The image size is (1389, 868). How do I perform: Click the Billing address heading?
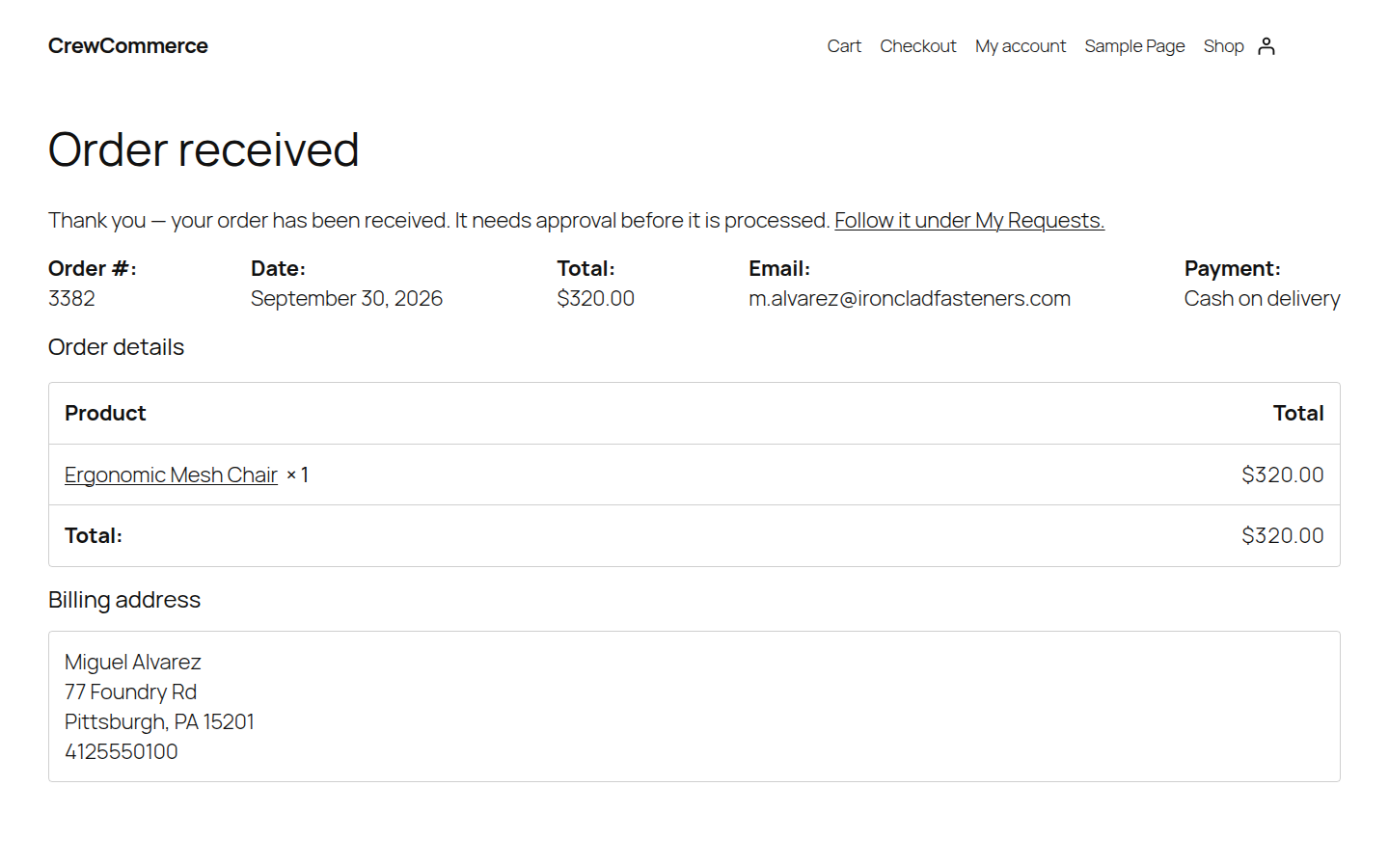[124, 600]
